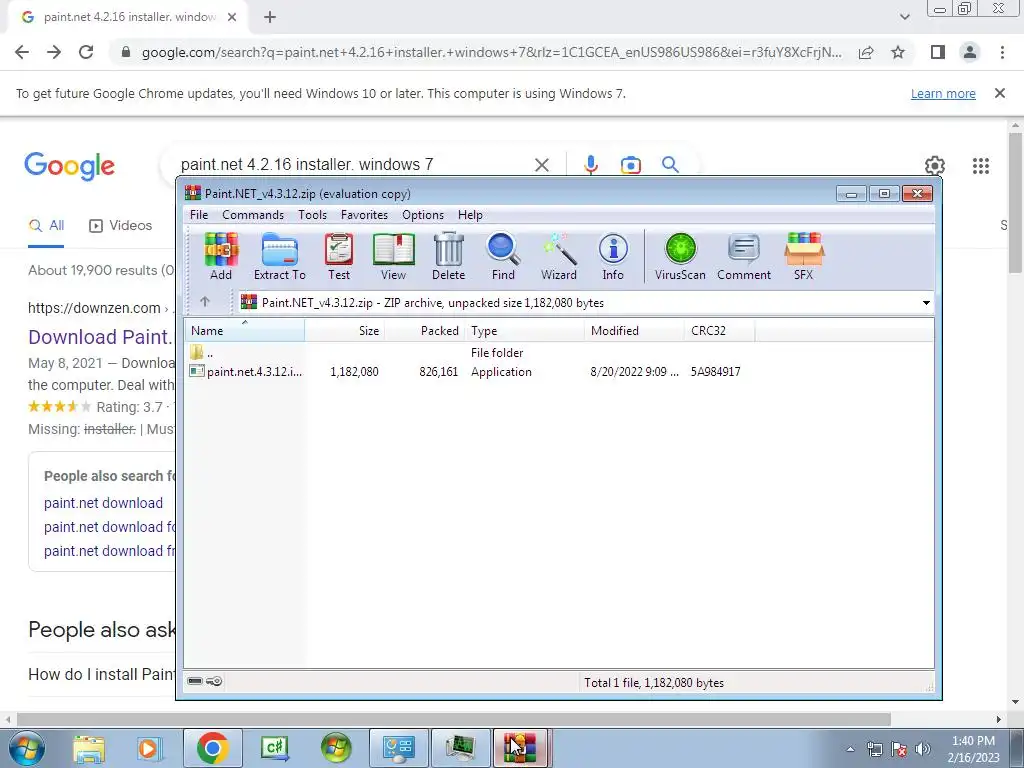Open Windows Explorer from taskbar
This screenshot has height=768, width=1024.
(x=89, y=748)
